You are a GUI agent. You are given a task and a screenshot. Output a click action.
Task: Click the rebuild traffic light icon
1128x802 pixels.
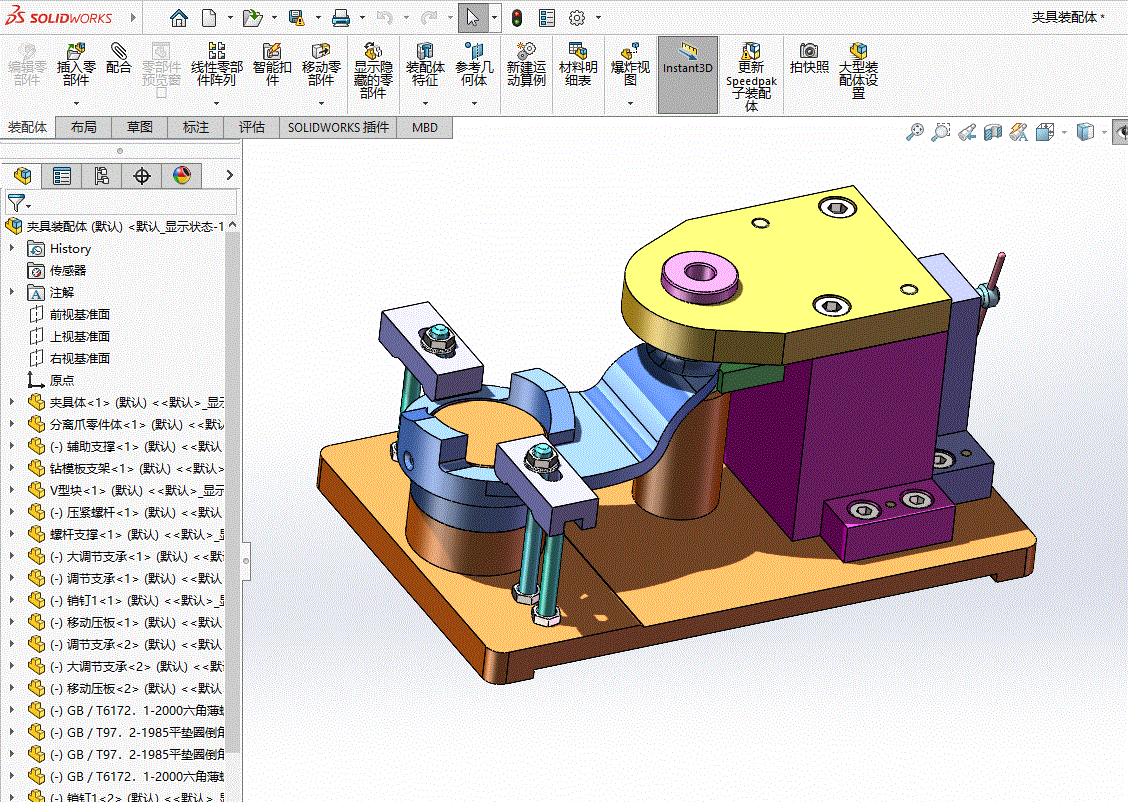coord(517,18)
